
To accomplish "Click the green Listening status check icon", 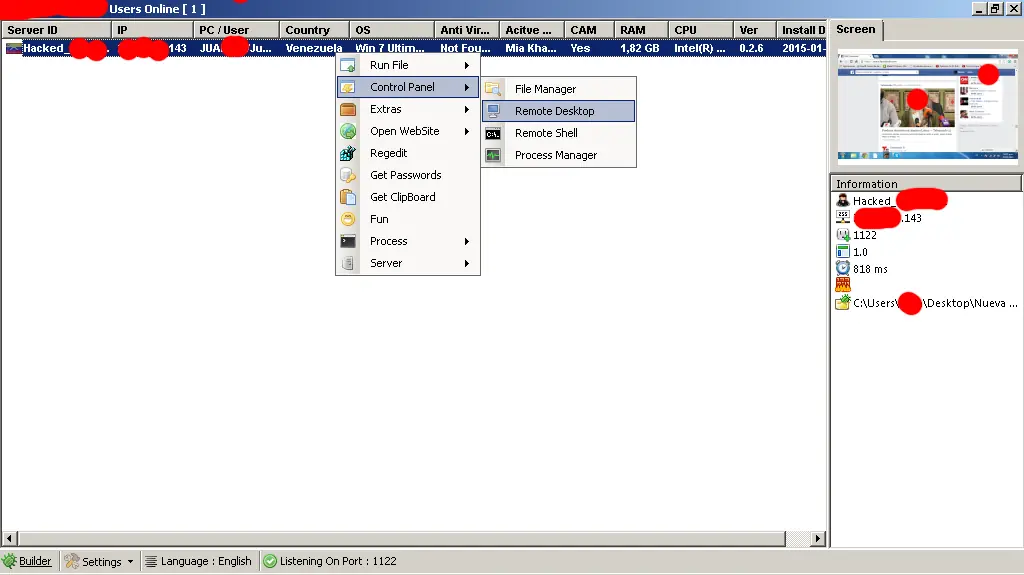I will point(270,561).
